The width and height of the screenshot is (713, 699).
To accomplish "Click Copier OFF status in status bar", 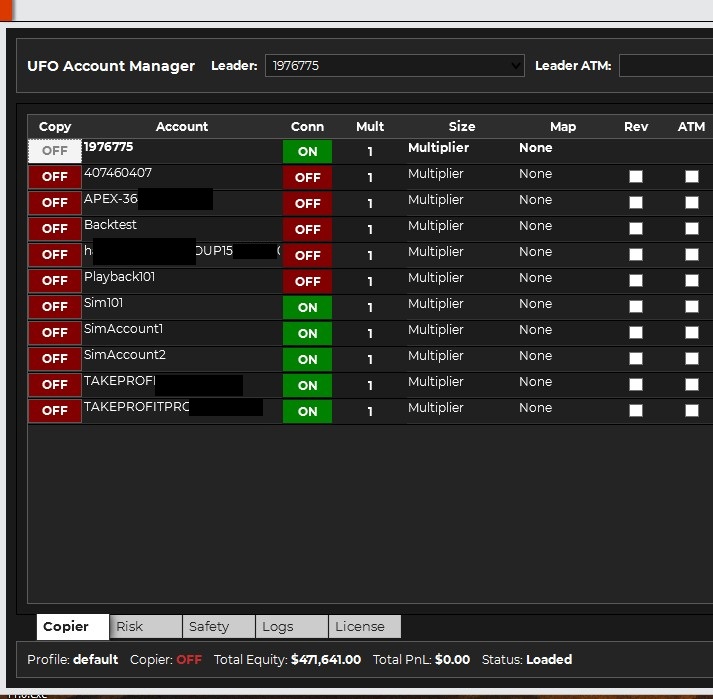I will [189, 659].
